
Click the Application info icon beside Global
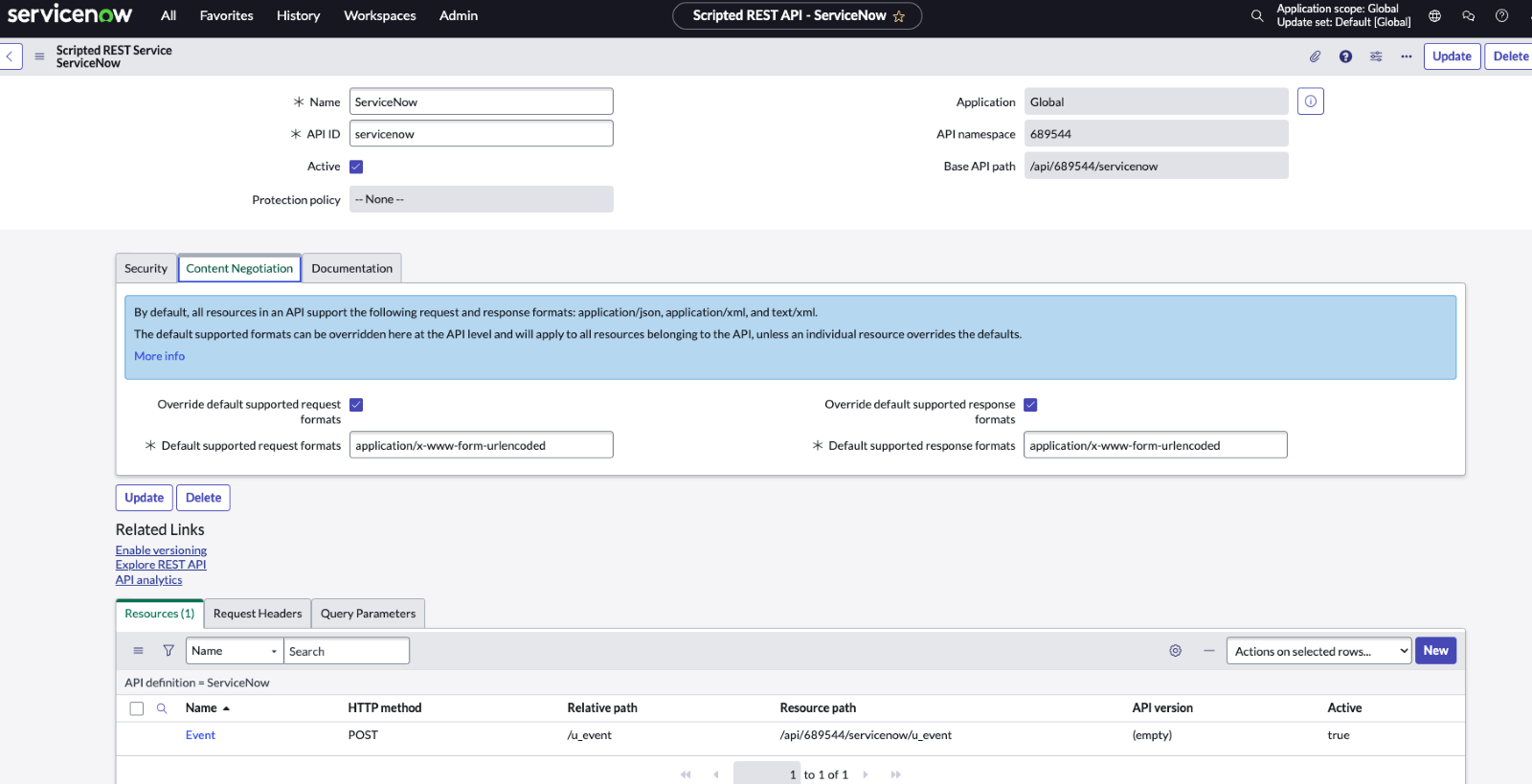click(x=1311, y=101)
